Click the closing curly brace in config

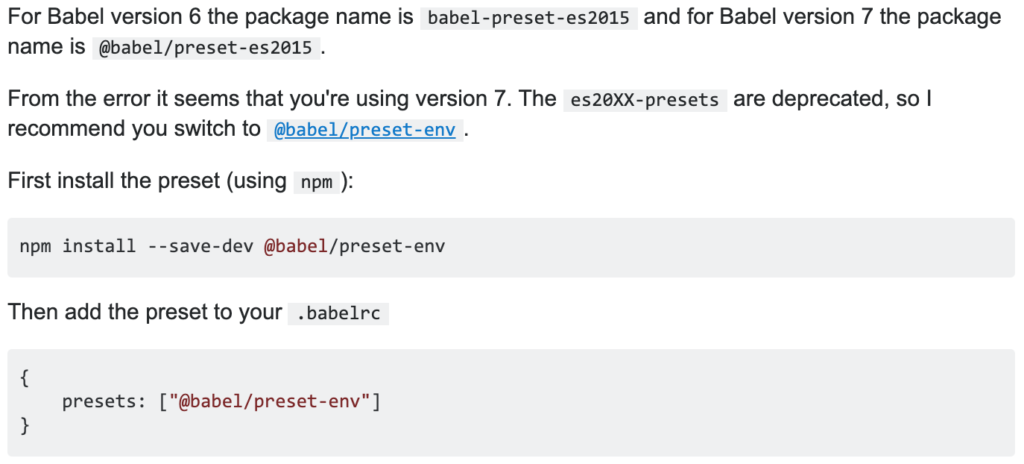pos(25,425)
